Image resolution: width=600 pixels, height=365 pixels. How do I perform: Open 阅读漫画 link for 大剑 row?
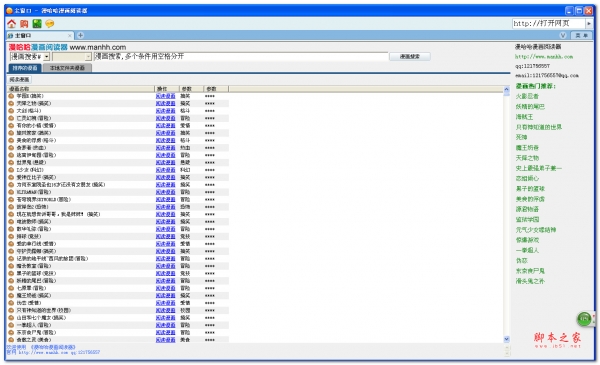click(x=165, y=111)
